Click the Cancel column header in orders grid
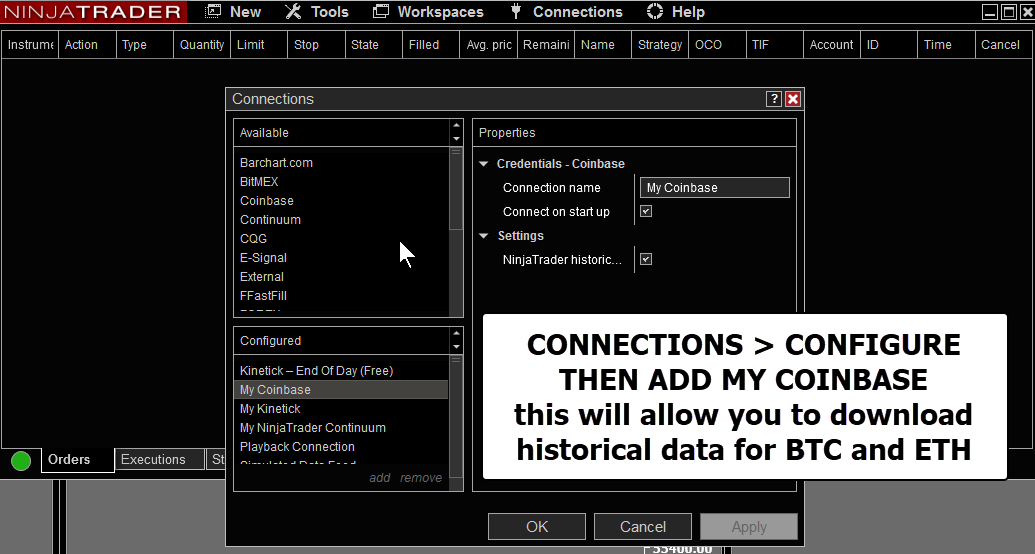Image resolution: width=1035 pixels, height=554 pixels. [1004, 44]
